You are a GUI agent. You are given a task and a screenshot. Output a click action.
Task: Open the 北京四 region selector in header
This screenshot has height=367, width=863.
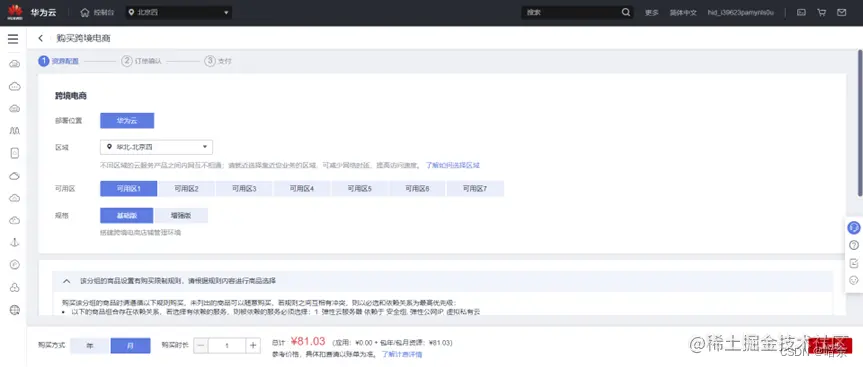tap(178, 12)
